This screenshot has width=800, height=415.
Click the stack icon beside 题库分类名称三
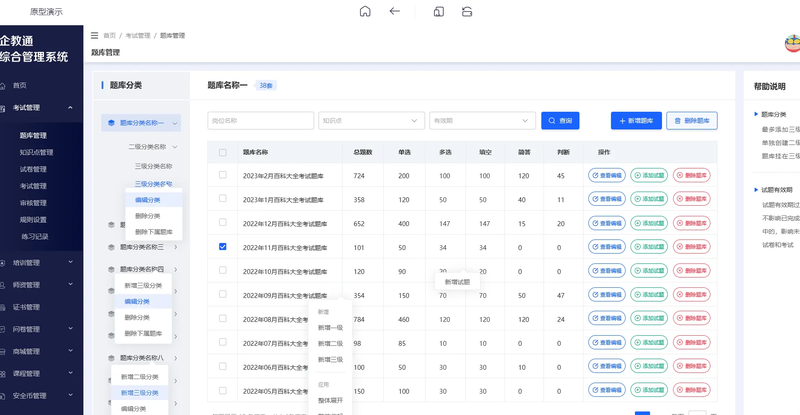(111, 247)
